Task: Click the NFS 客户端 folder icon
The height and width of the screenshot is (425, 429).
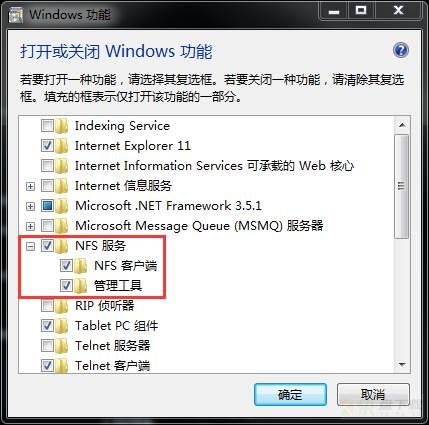Action: point(81,266)
